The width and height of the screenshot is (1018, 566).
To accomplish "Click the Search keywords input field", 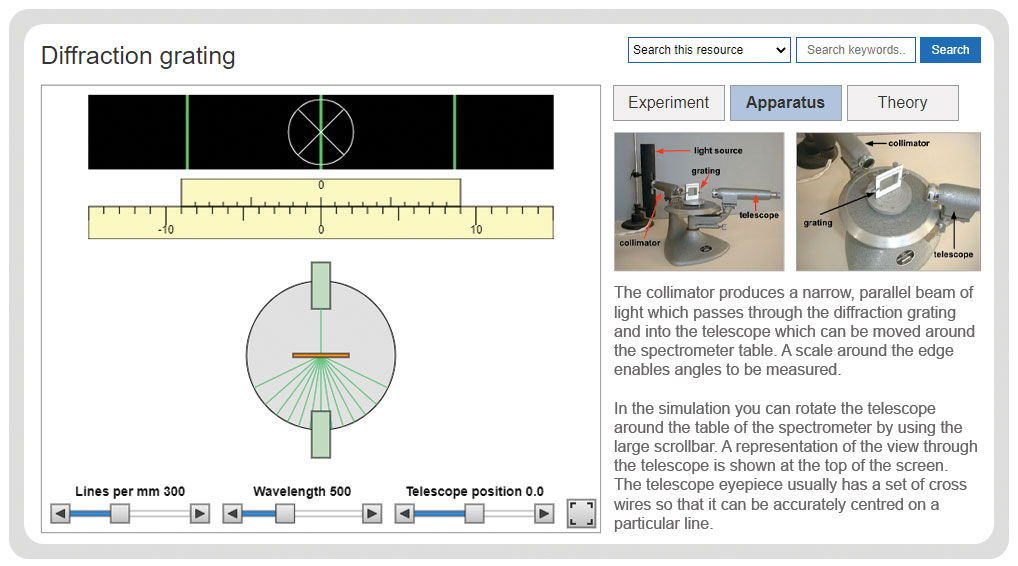I will pyautogui.click(x=856, y=50).
